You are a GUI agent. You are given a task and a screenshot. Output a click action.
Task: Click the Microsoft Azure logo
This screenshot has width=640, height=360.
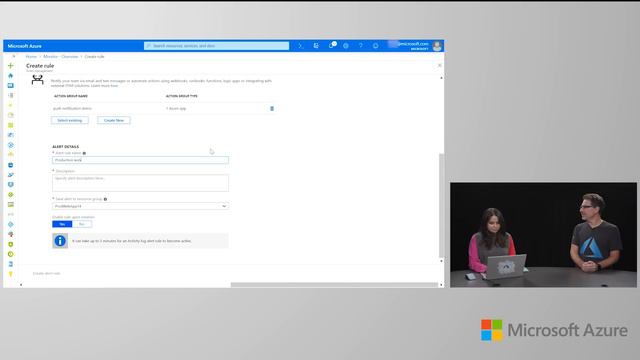pos(24,46)
